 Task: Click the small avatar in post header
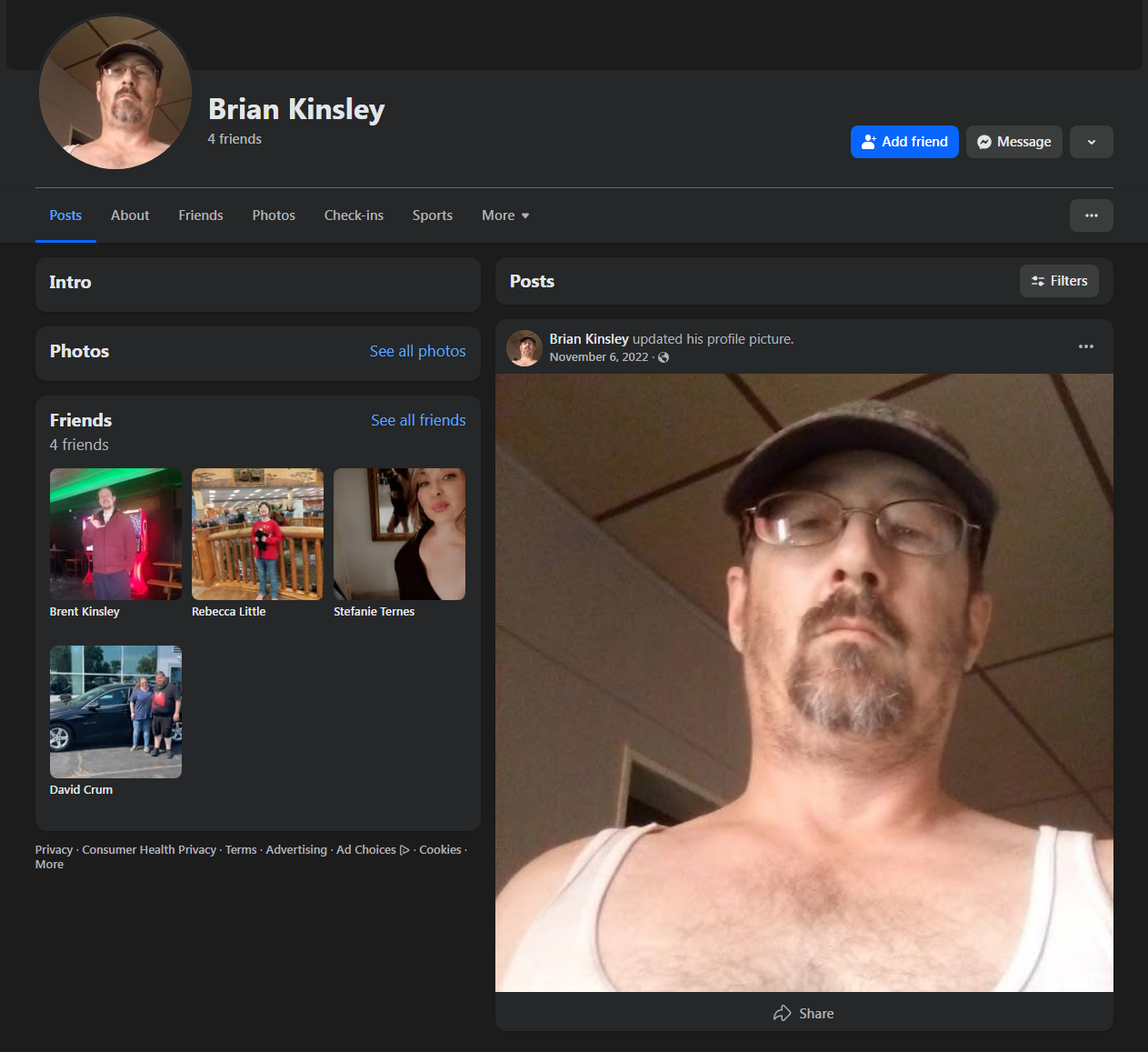pyautogui.click(x=524, y=348)
